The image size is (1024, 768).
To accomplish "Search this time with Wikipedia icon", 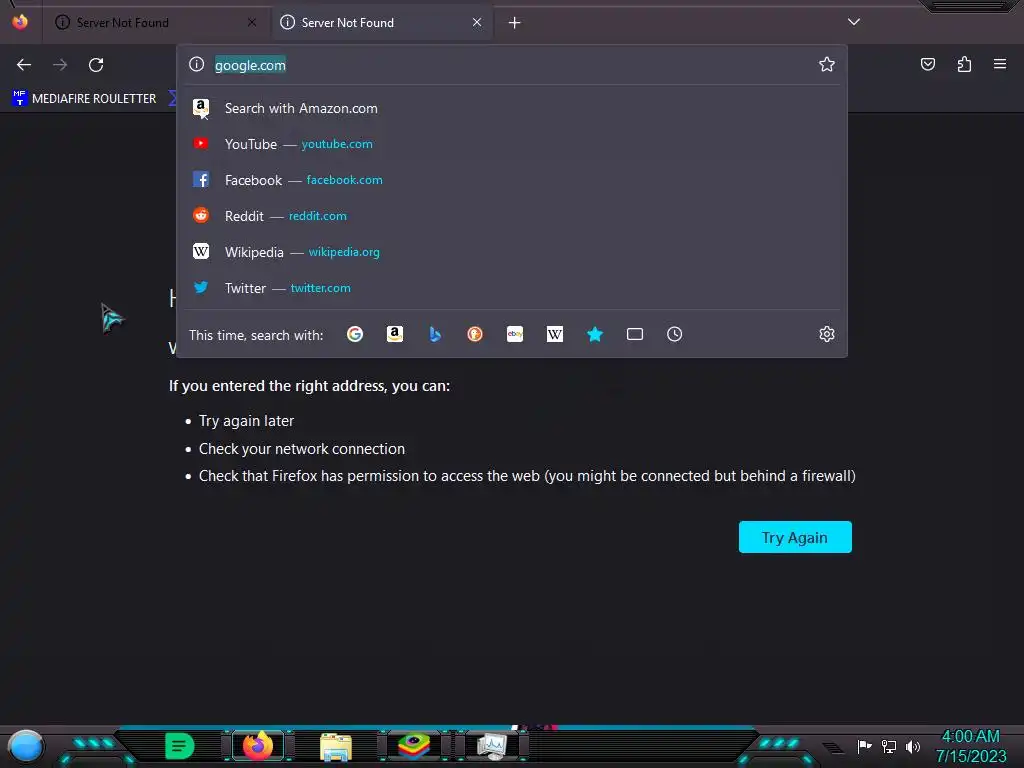I will point(554,334).
